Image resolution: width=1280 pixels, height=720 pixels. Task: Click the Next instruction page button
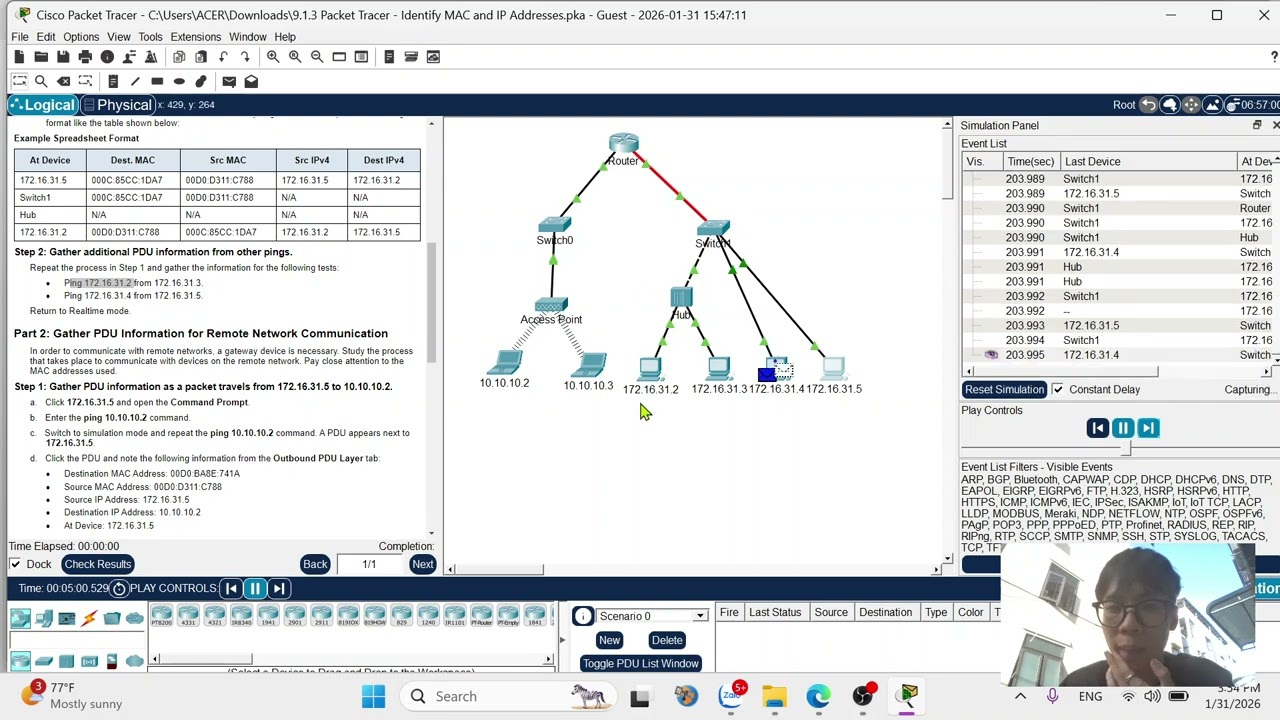tap(422, 564)
